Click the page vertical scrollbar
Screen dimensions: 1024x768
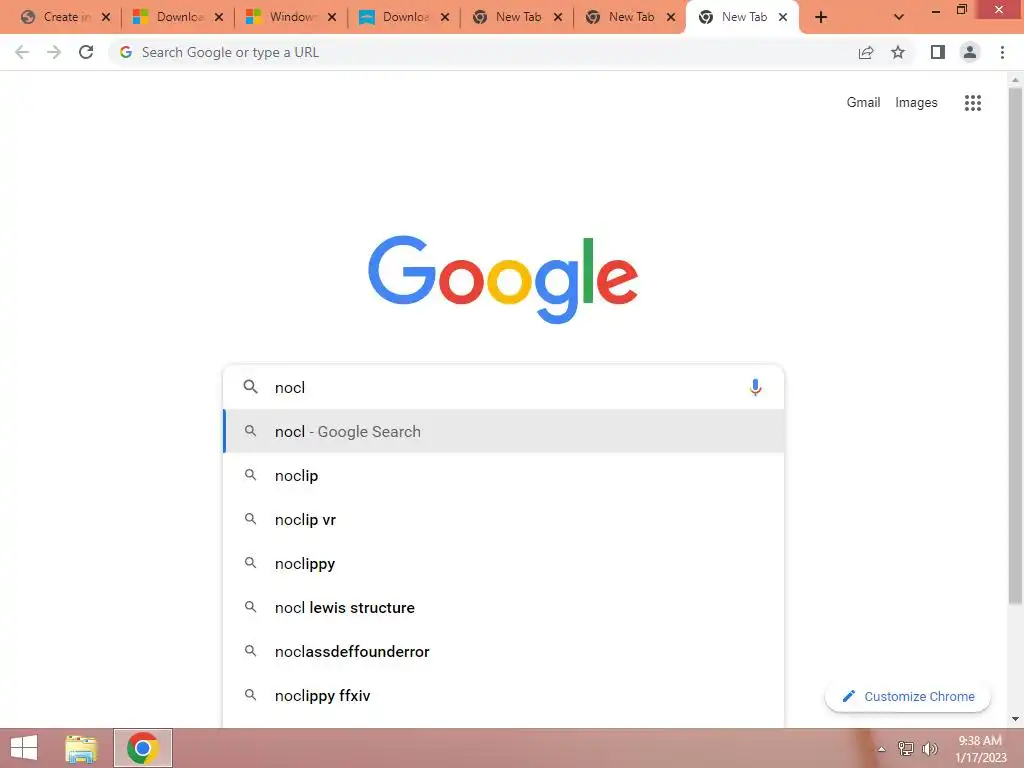pos(1016,346)
